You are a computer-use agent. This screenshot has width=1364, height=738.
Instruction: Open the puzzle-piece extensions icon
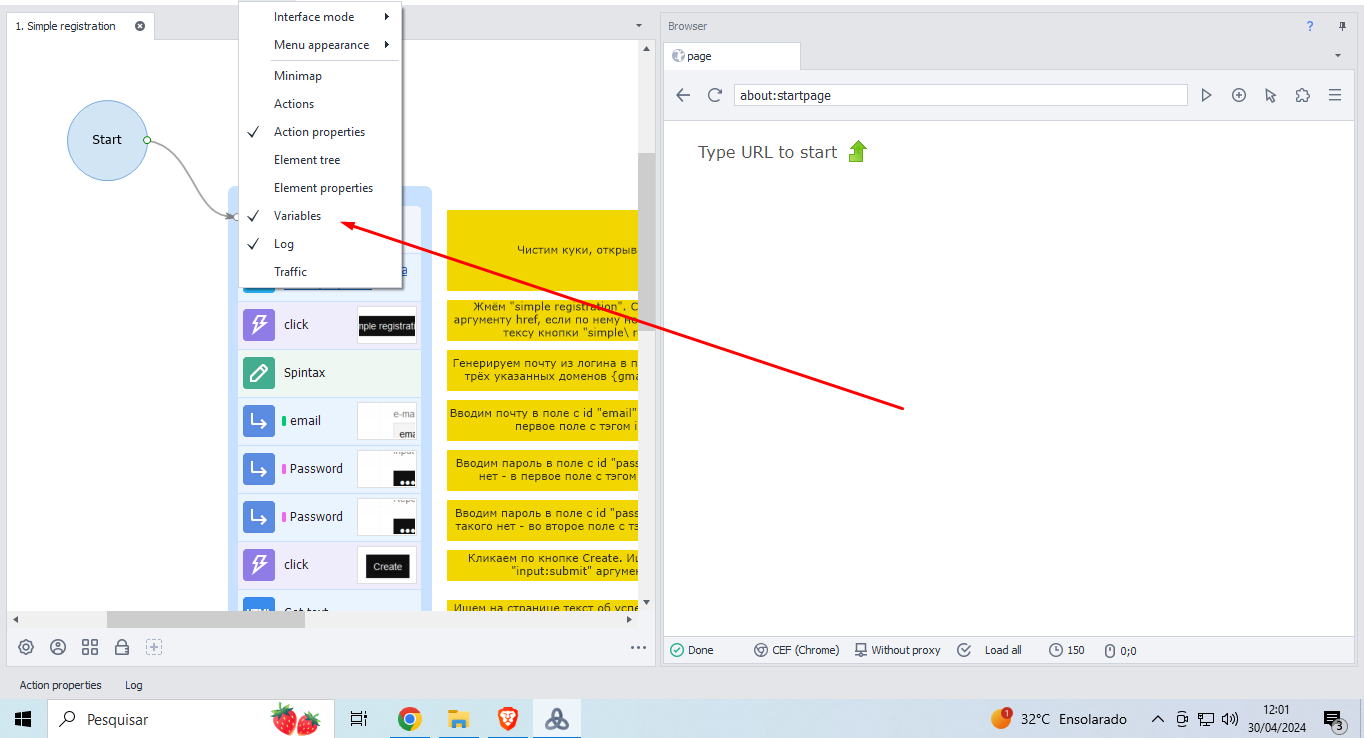click(x=1302, y=95)
